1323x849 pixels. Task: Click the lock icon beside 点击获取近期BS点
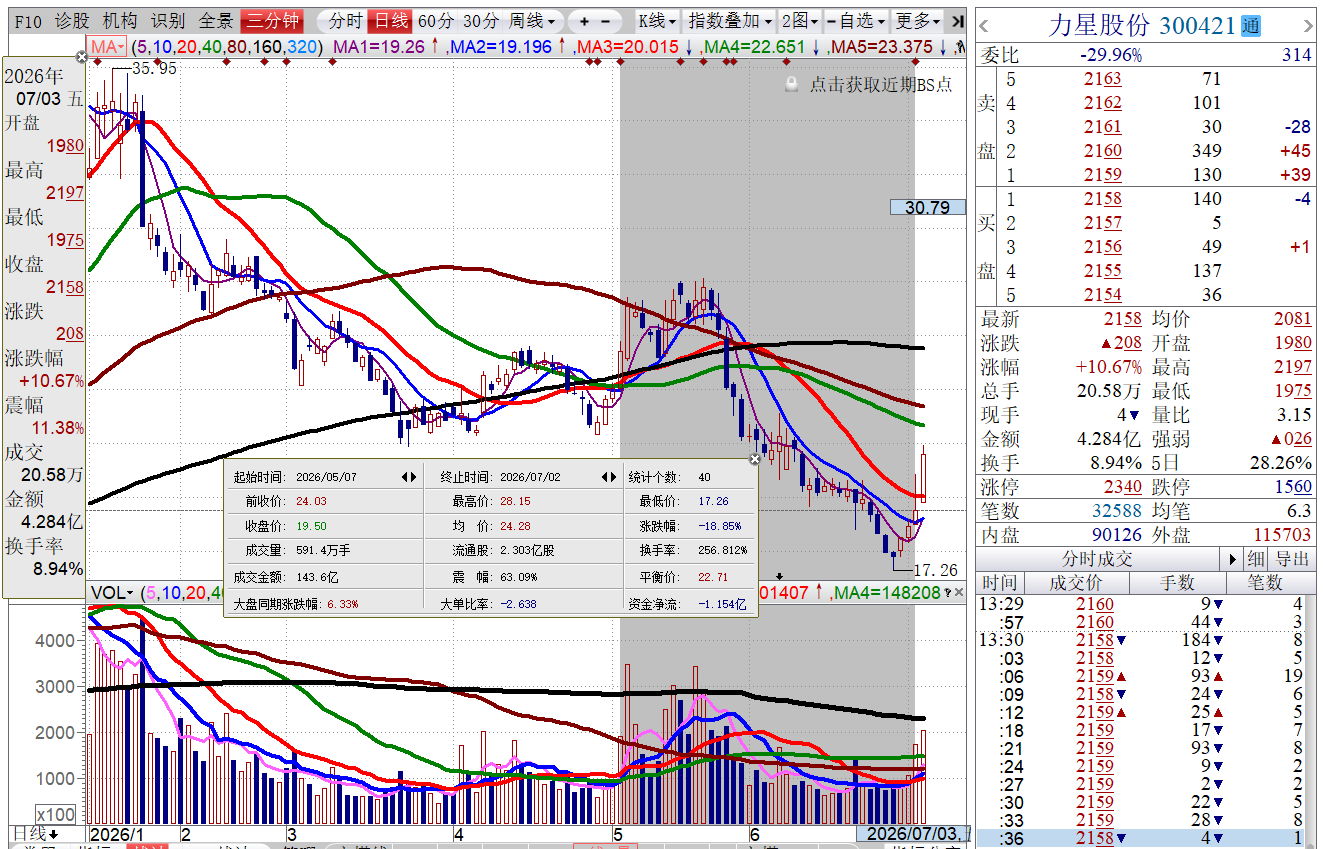point(792,85)
